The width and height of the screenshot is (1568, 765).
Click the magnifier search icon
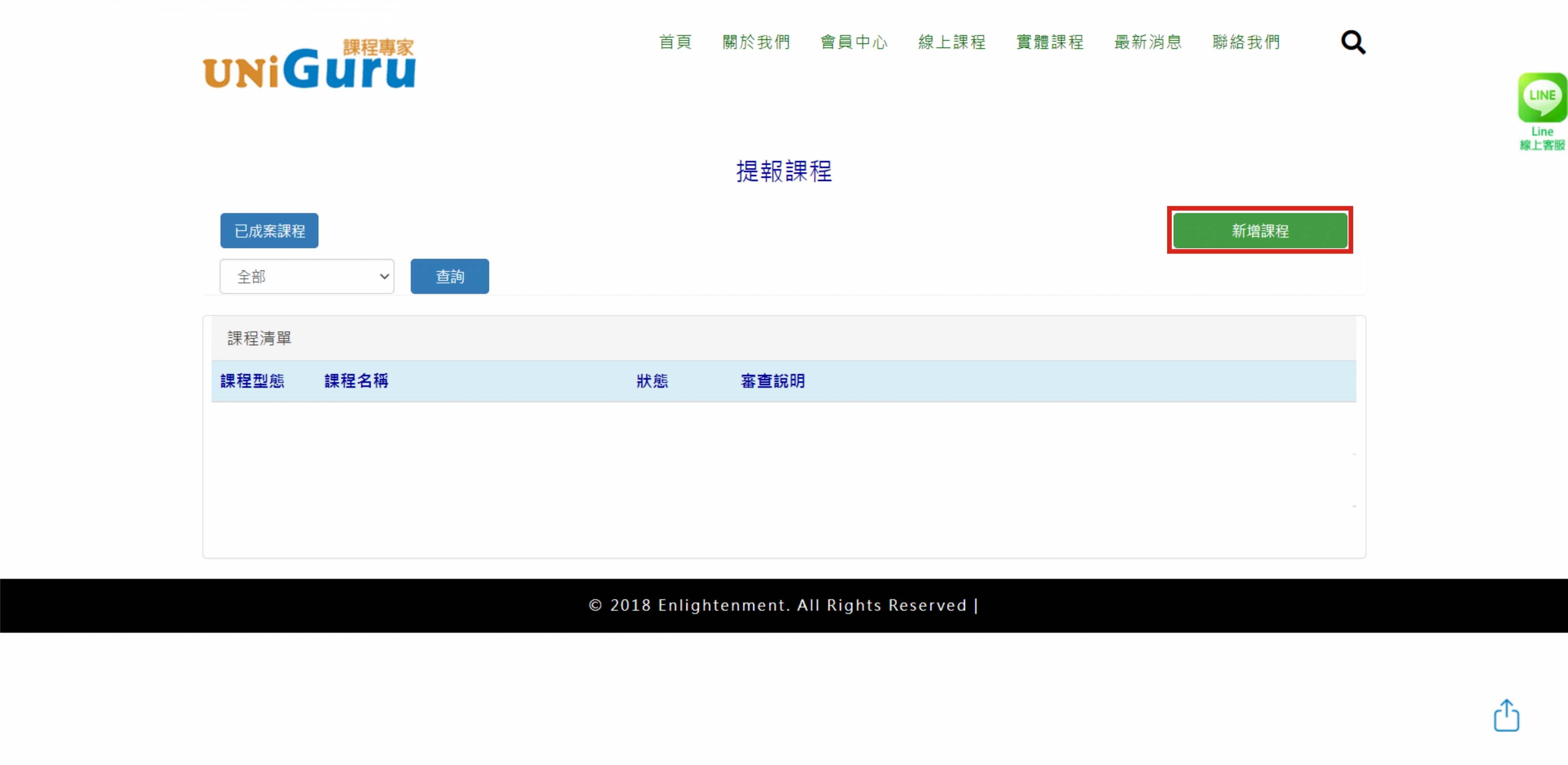[1353, 43]
